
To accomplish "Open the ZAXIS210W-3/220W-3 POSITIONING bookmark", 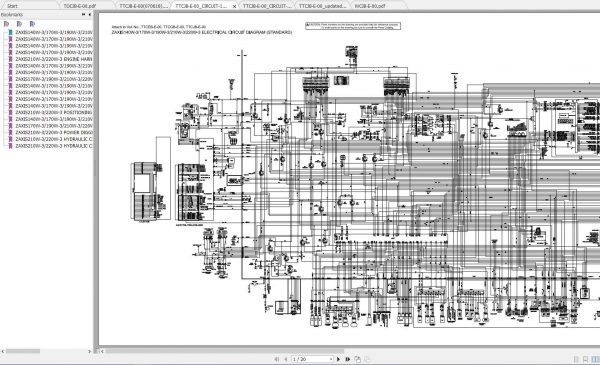I will coord(54,112).
